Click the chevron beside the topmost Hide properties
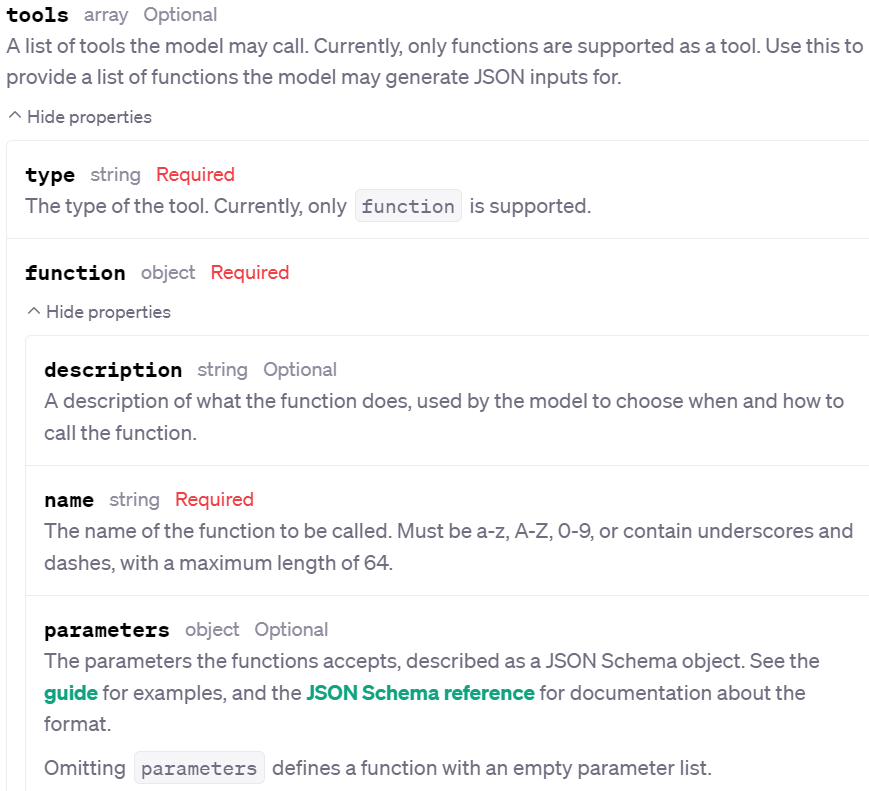Image resolution: width=869 pixels, height=791 pixels. click(14, 116)
